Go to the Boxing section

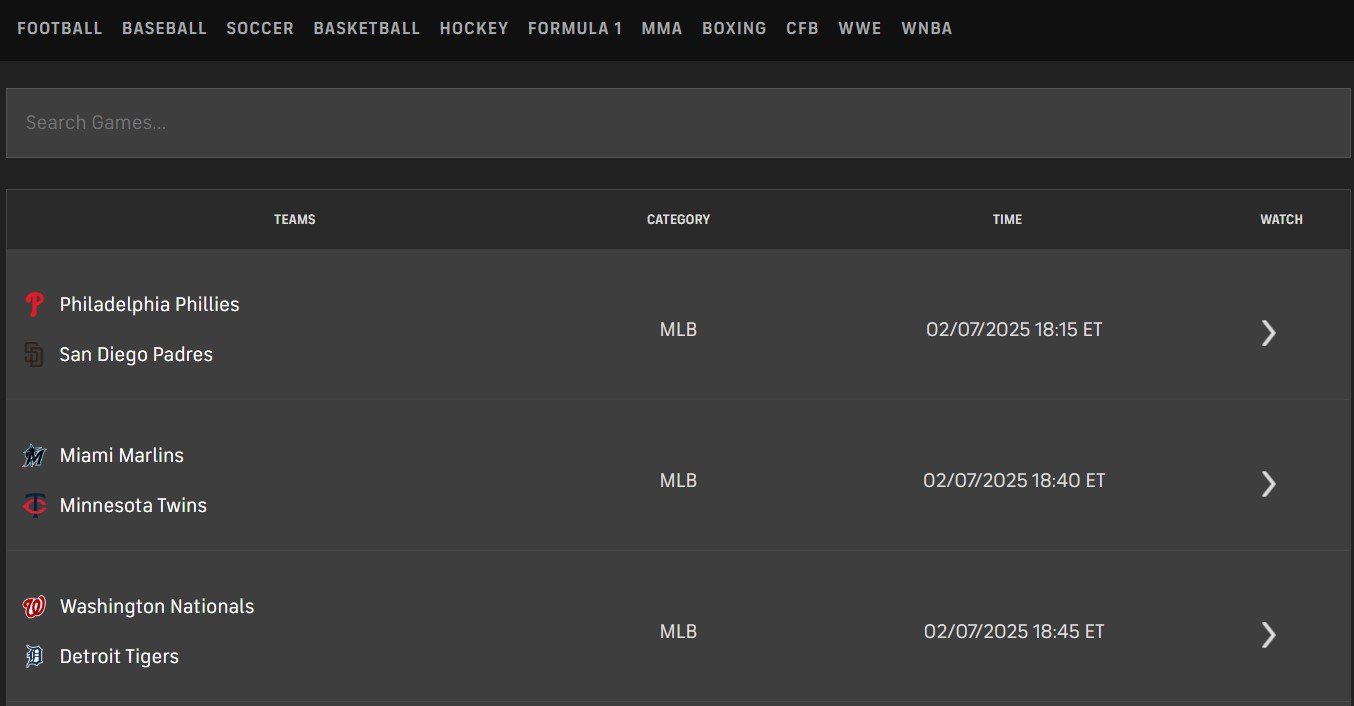coord(734,28)
